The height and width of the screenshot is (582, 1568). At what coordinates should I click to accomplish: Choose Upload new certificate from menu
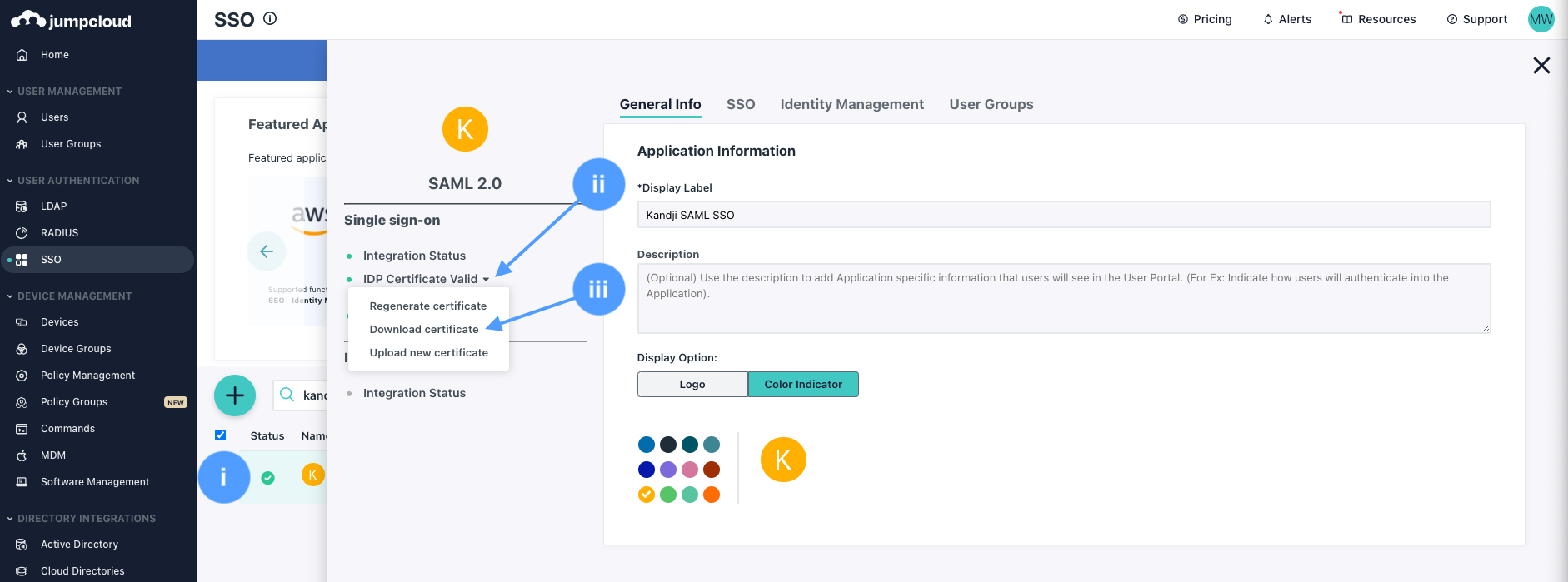(x=429, y=353)
